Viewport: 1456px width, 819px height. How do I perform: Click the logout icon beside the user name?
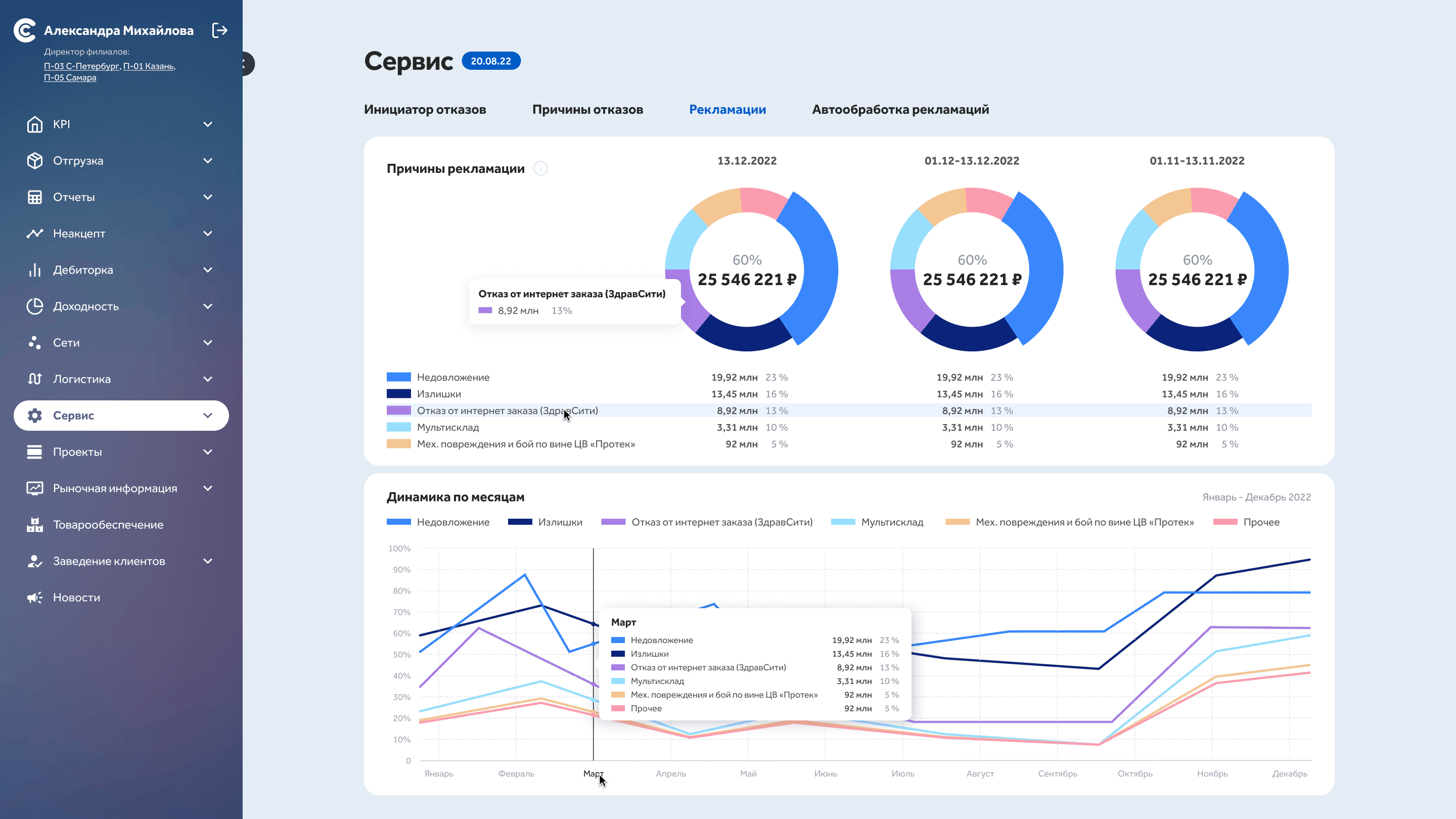tap(219, 30)
